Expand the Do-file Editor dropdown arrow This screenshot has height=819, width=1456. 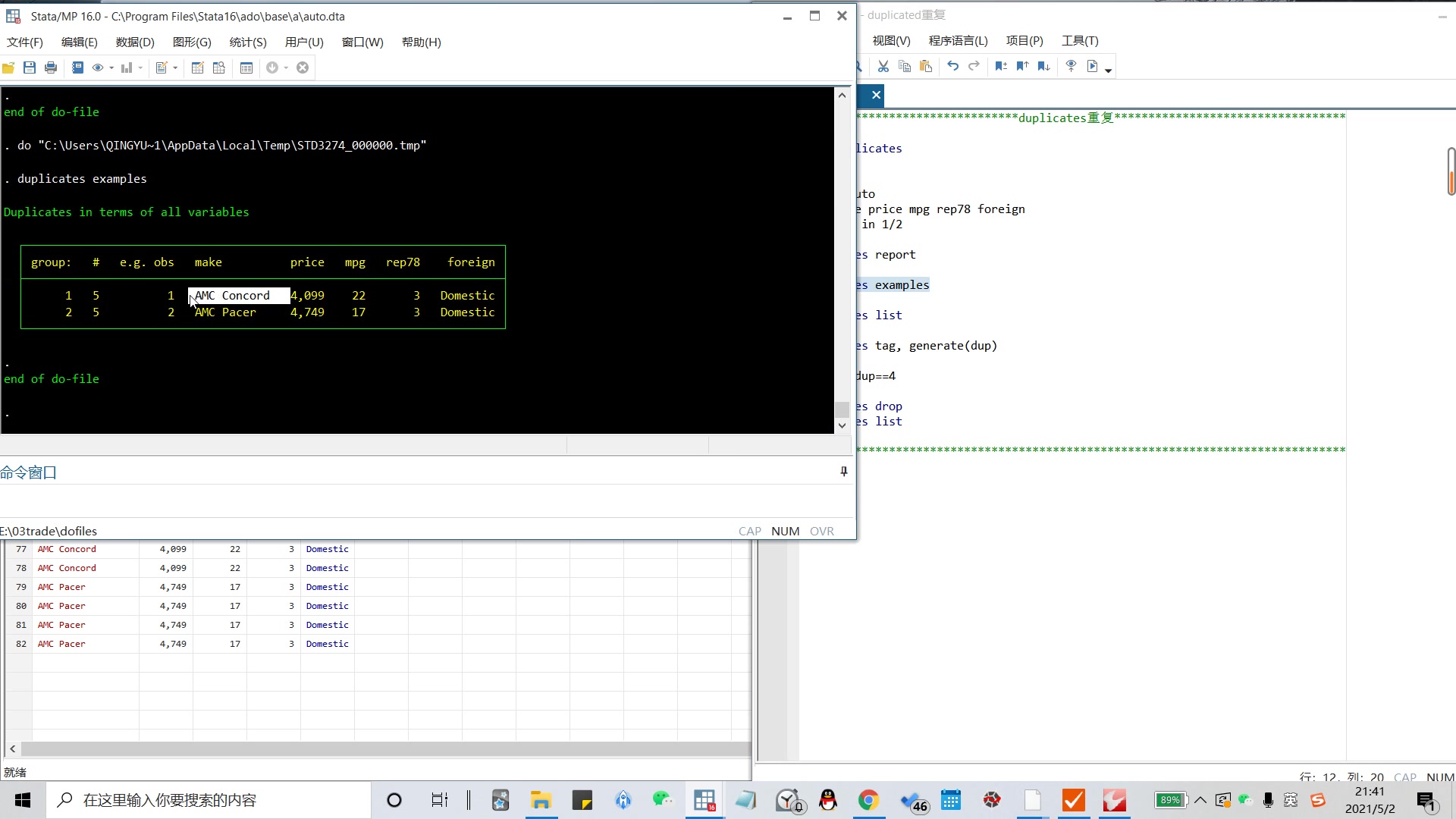tap(175, 68)
